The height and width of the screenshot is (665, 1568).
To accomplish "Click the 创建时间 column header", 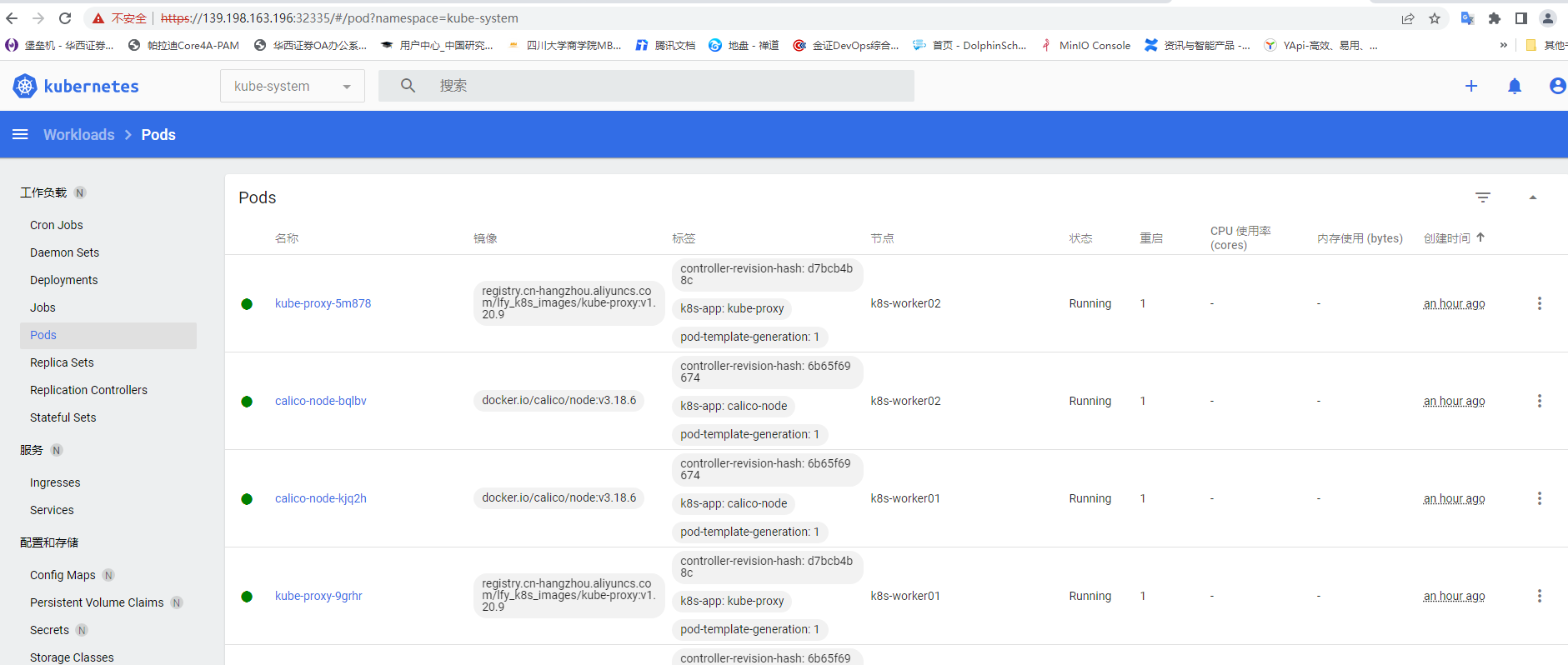I will 1447,238.
